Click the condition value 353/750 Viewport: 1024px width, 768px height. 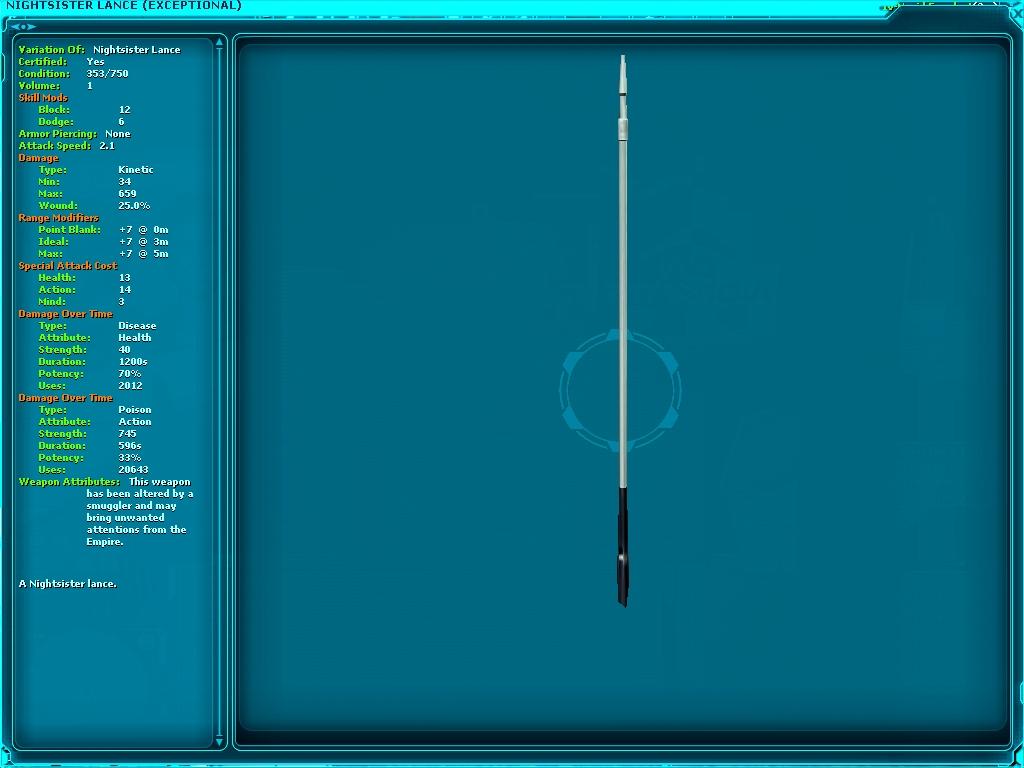click(x=107, y=74)
